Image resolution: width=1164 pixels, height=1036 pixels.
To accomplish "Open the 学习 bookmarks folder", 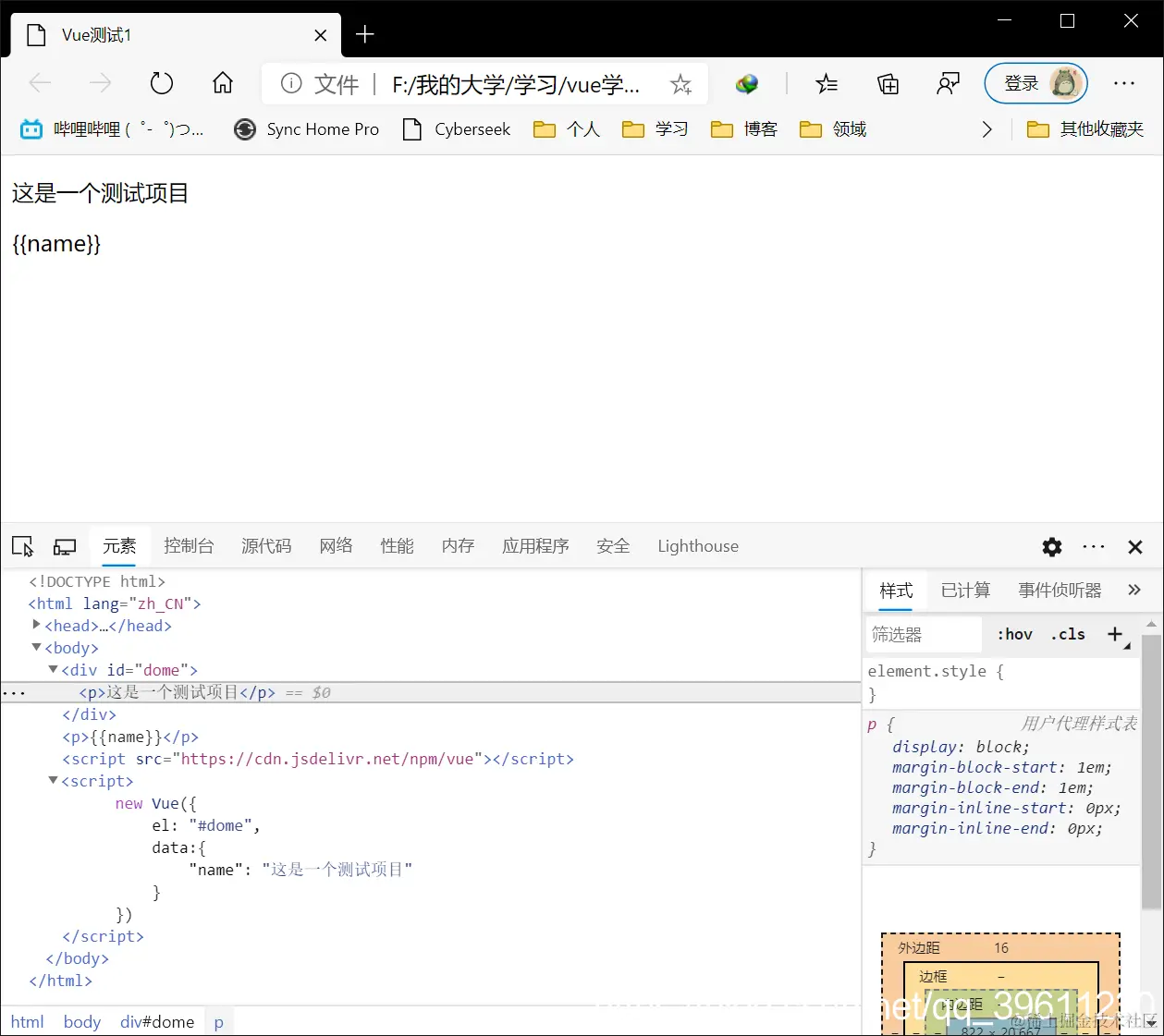I will coord(656,129).
